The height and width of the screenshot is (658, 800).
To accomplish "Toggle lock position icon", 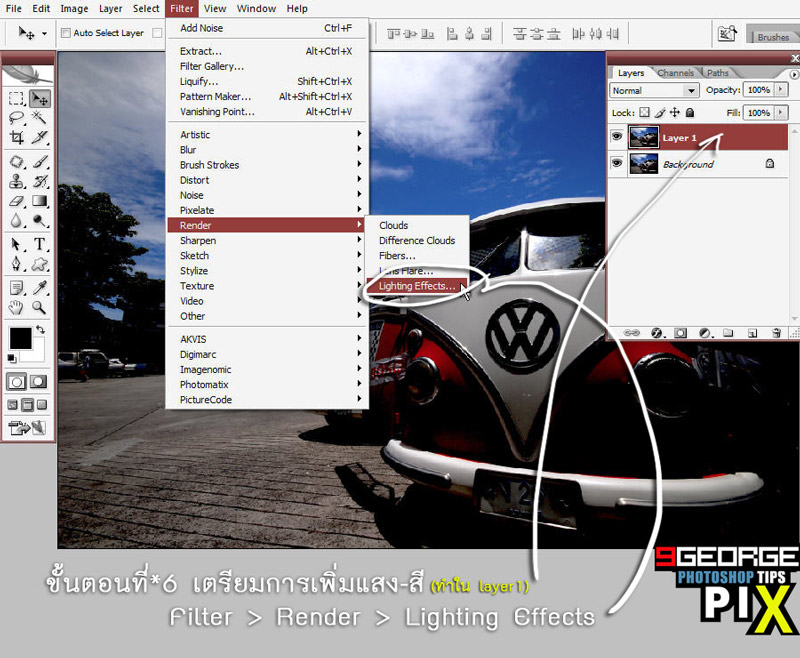I will [x=675, y=112].
